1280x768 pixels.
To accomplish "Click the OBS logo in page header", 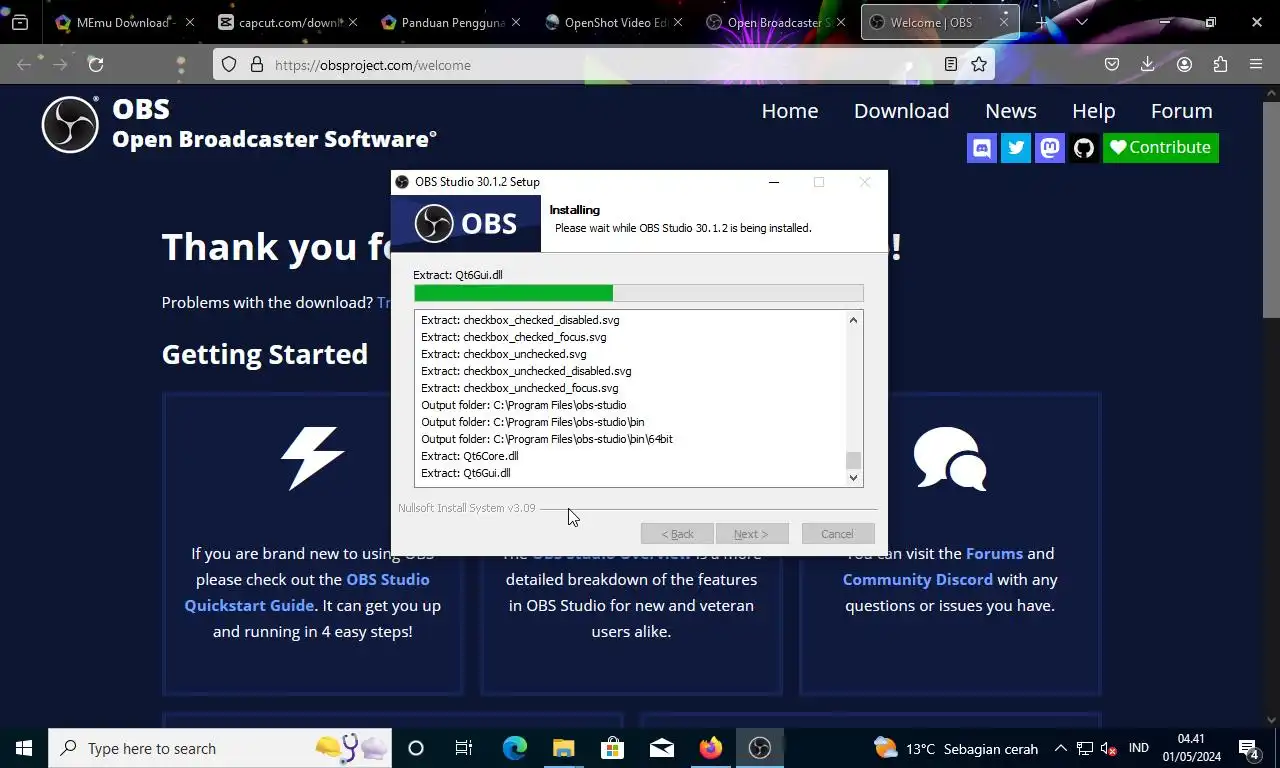I will coord(70,124).
